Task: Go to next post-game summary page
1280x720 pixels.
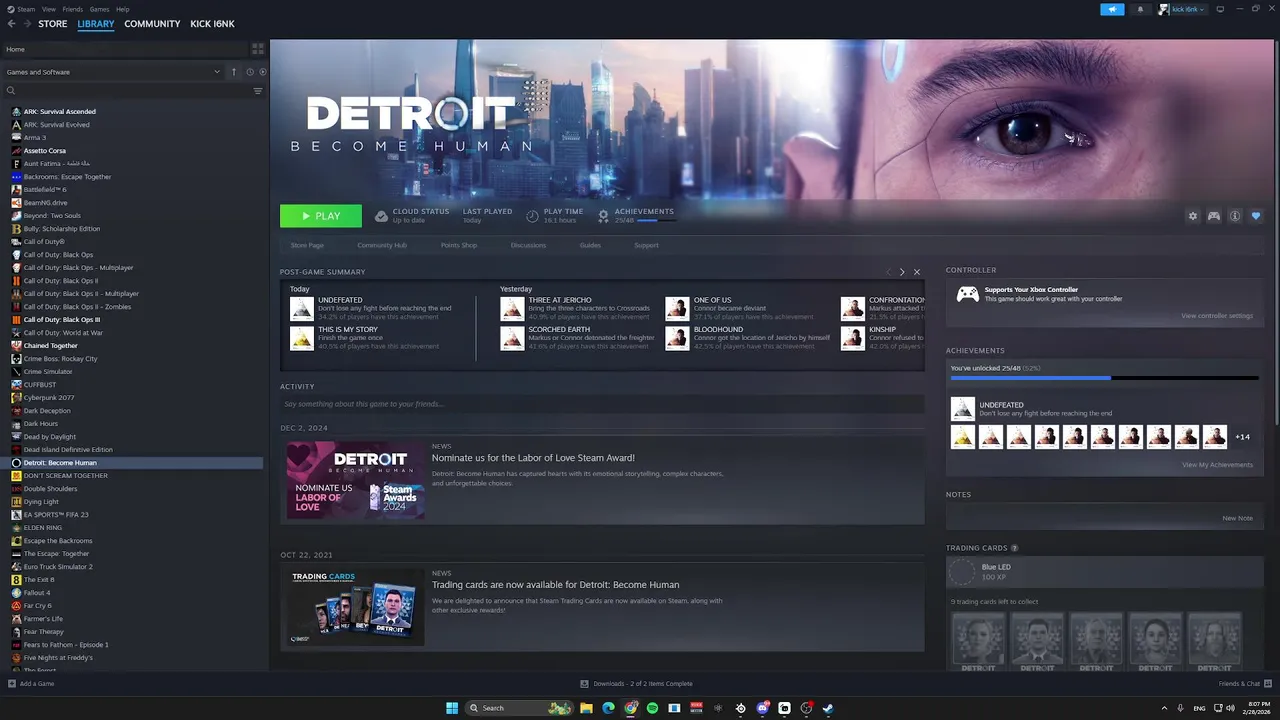Action: 902,272
